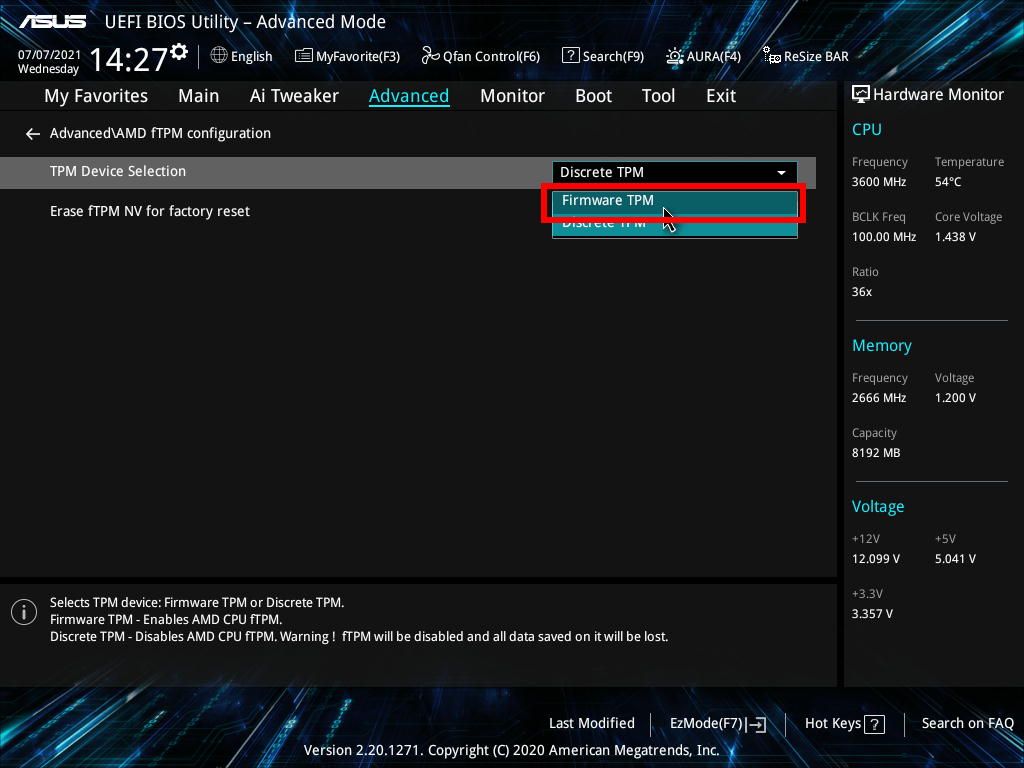
Task: Click the BCLK Freq value 100.00 MHz
Action: (x=884, y=237)
